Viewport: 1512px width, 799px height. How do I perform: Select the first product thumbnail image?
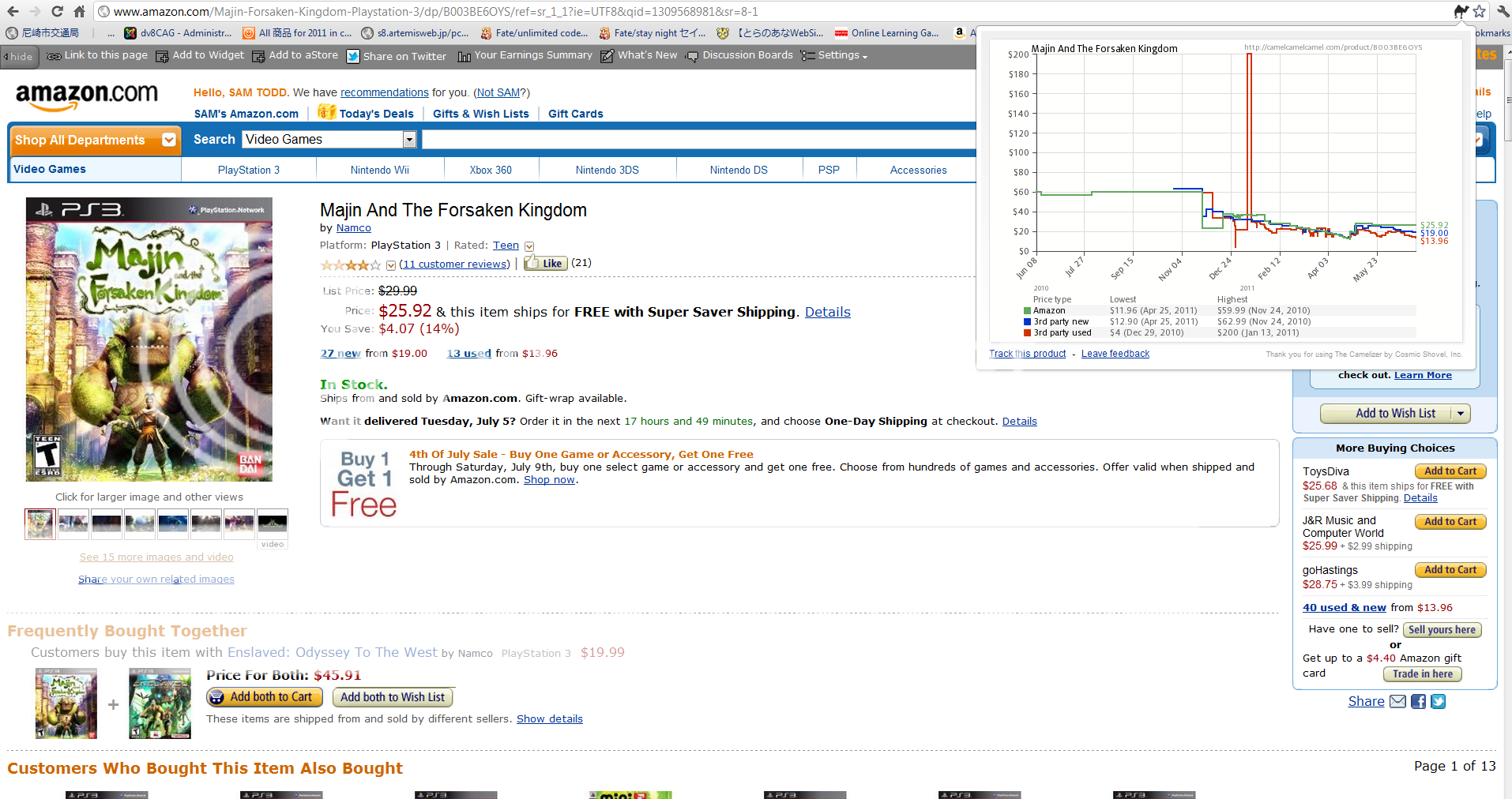39,523
